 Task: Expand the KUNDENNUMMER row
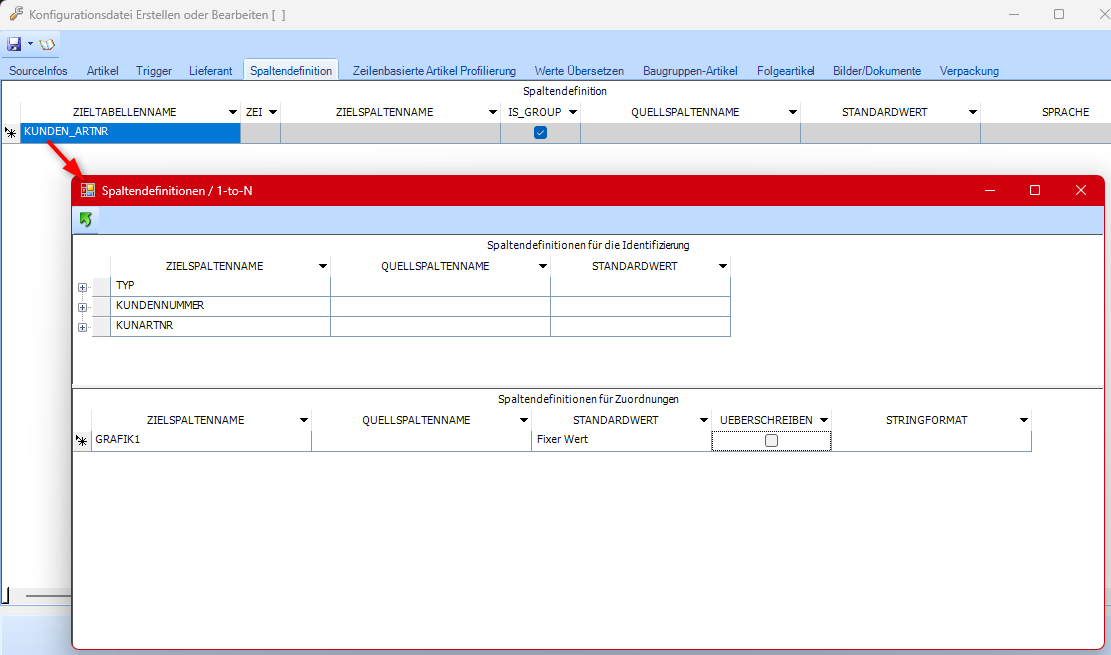82,307
